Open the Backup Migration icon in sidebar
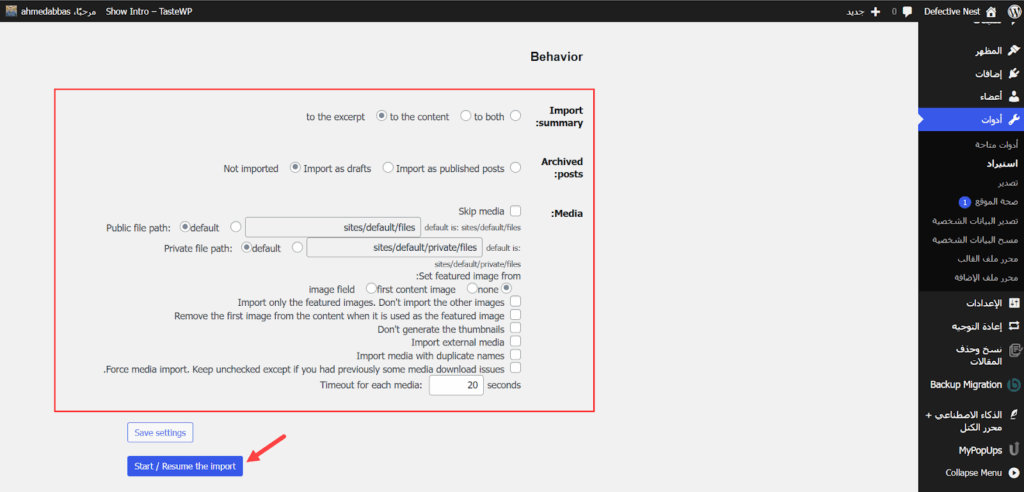This screenshot has height=492, width=1024. click(x=1013, y=384)
